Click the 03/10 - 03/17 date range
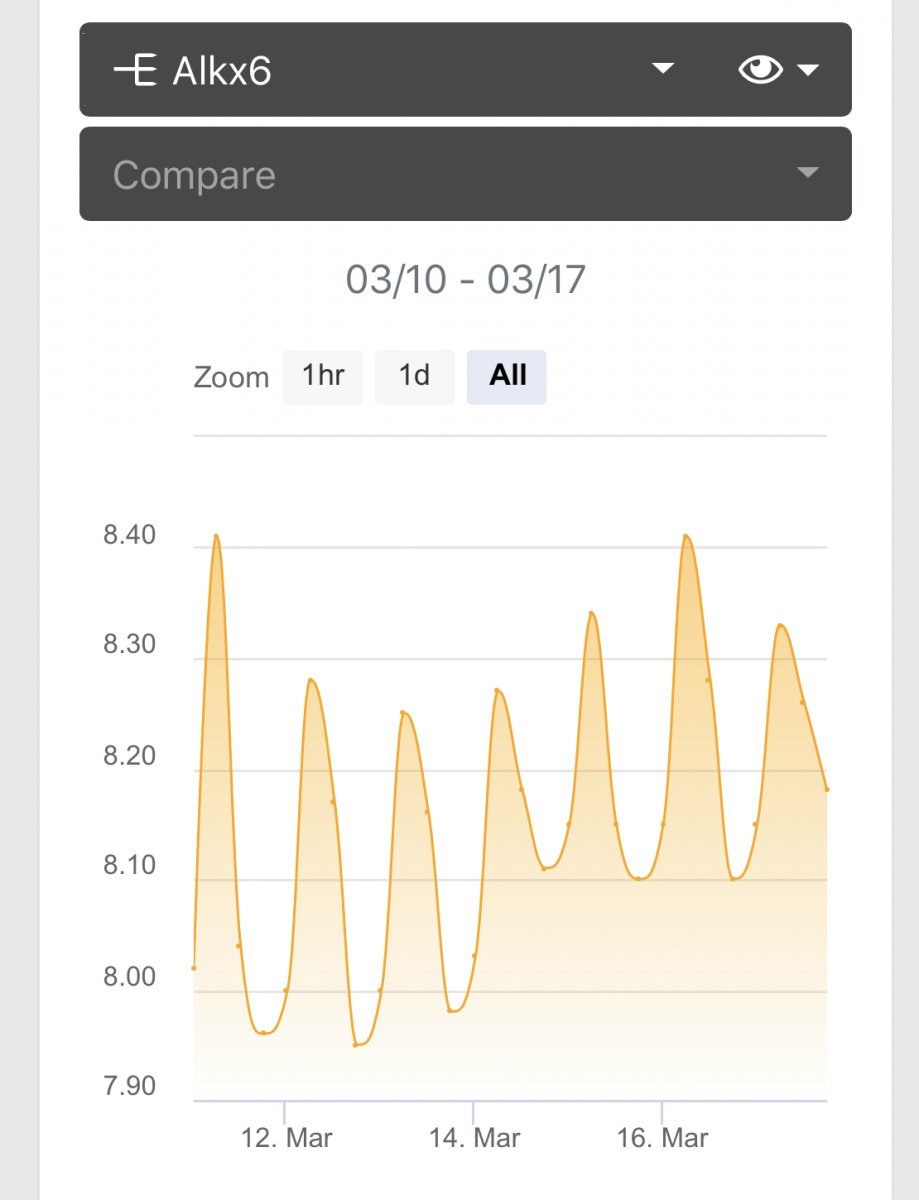 click(465, 280)
